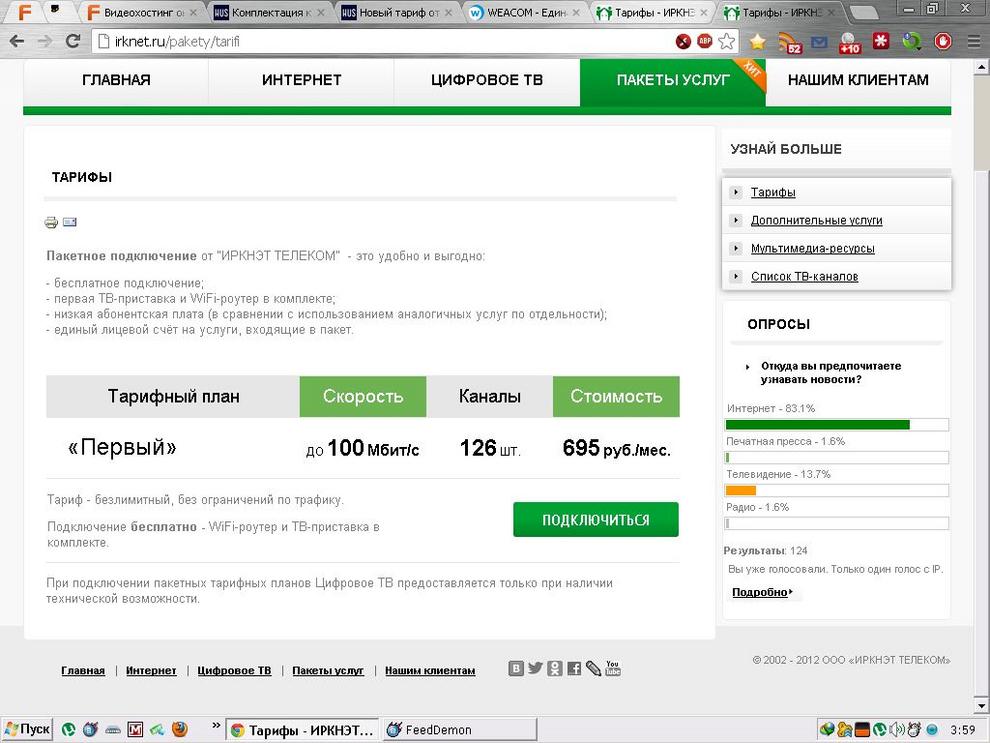Open the RSS feed extension with 52 badge

click(x=789, y=42)
